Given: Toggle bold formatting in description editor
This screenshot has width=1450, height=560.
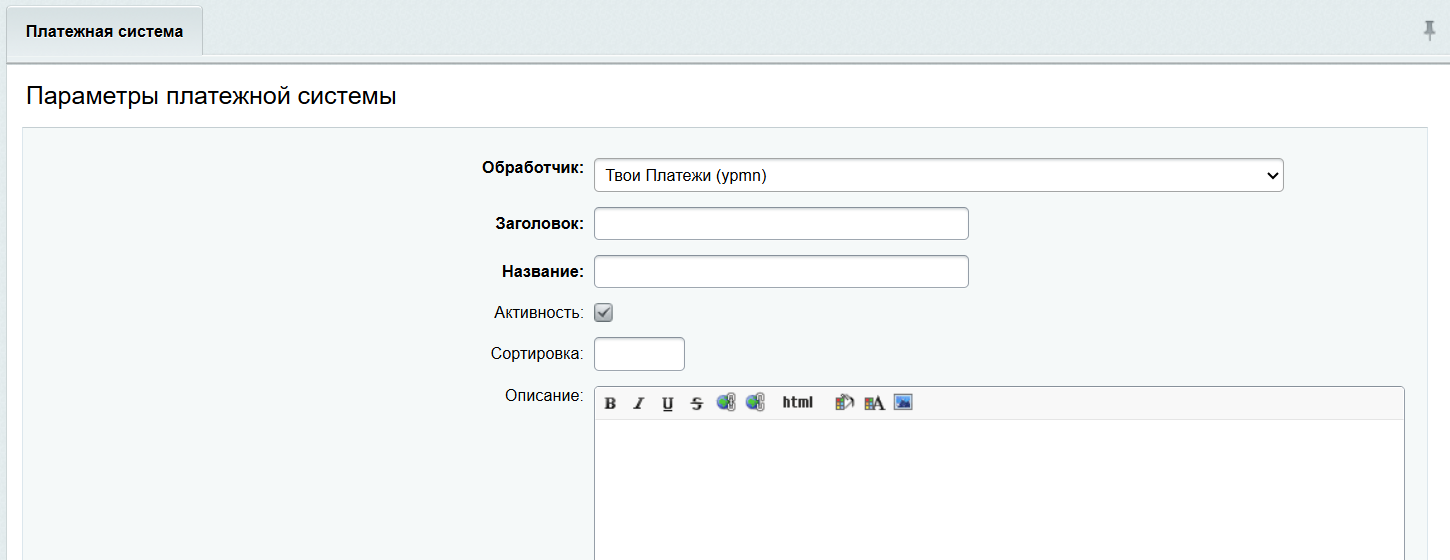Looking at the screenshot, I should [x=610, y=403].
